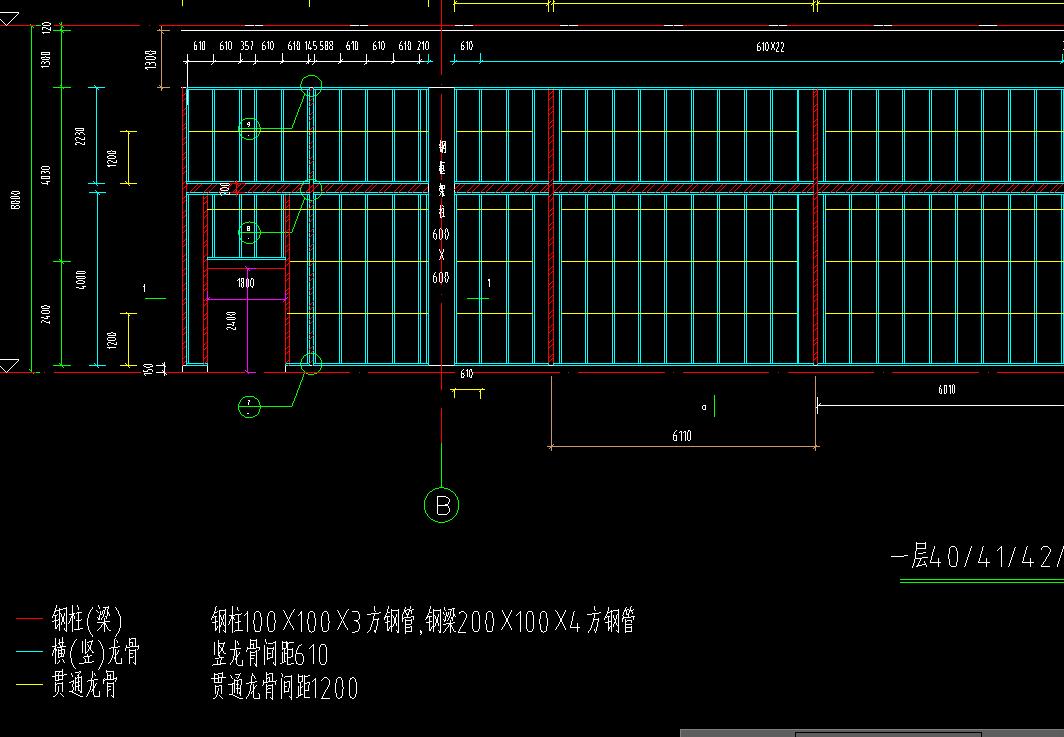Click the yellow legend swatch for 贯通龙骨
Screen dimensions: 1064x737
click(29, 687)
